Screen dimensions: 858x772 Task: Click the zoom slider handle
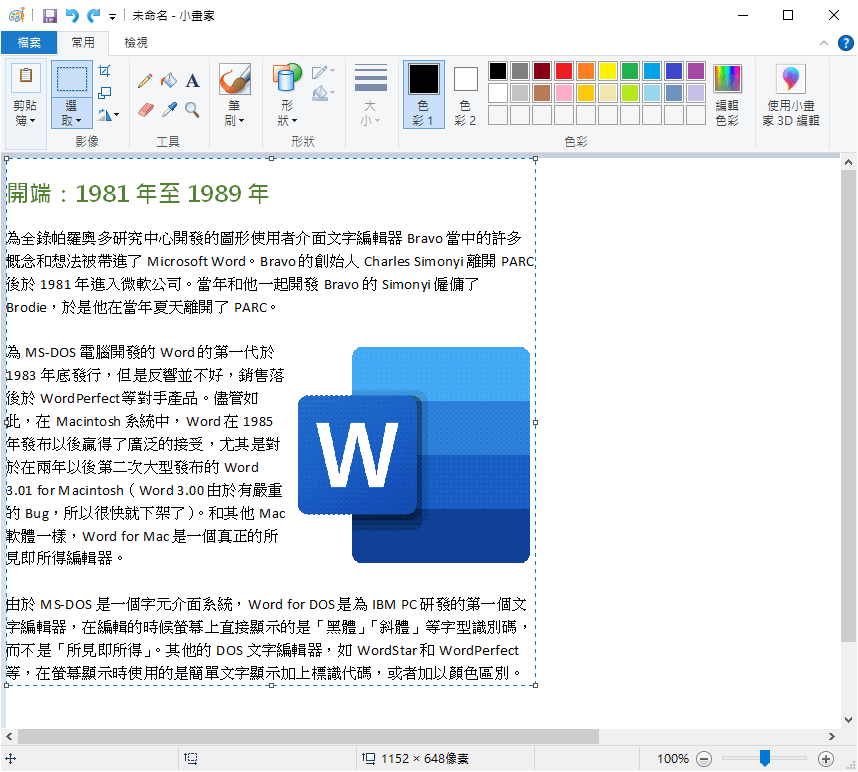pos(765,758)
